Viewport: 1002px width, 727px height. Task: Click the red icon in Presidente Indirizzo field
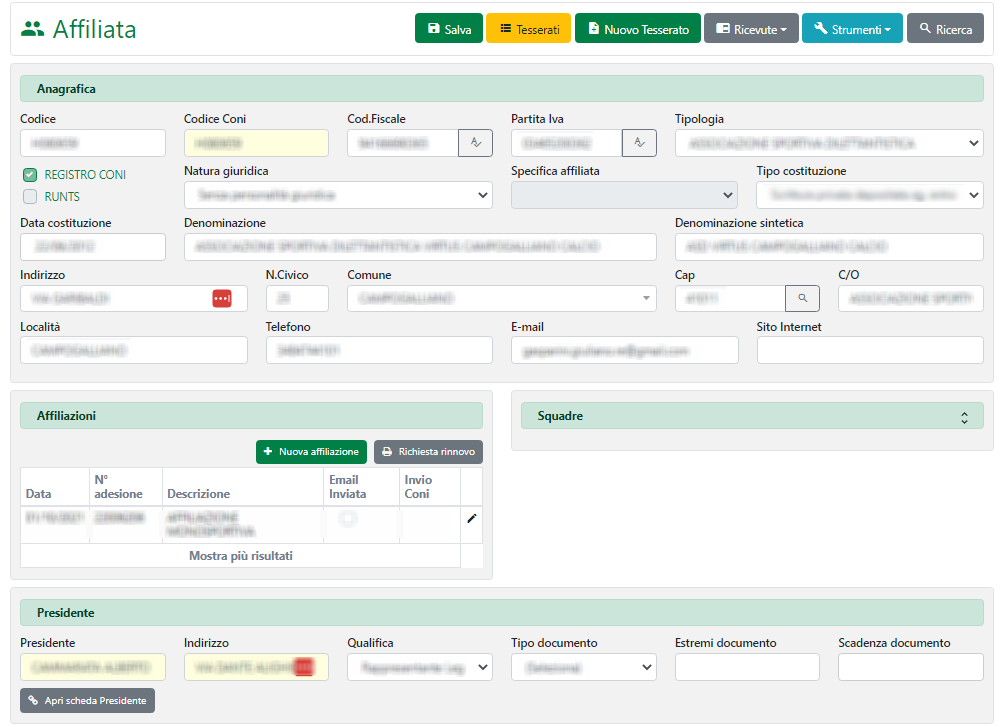click(x=304, y=667)
